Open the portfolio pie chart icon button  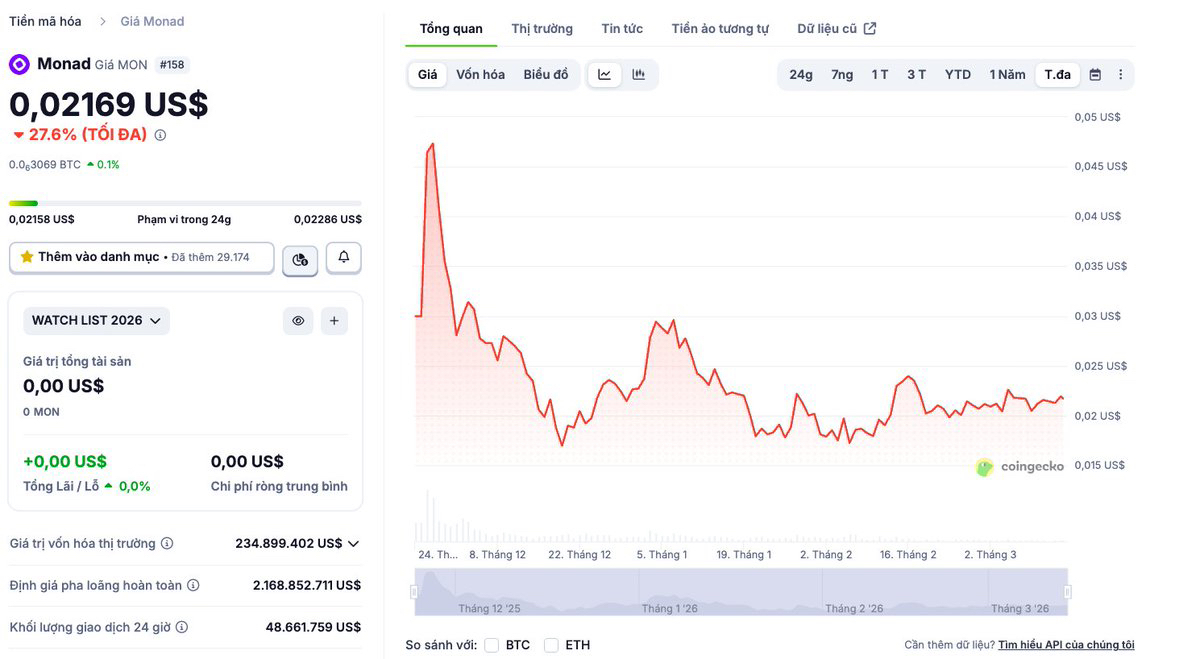300,259
